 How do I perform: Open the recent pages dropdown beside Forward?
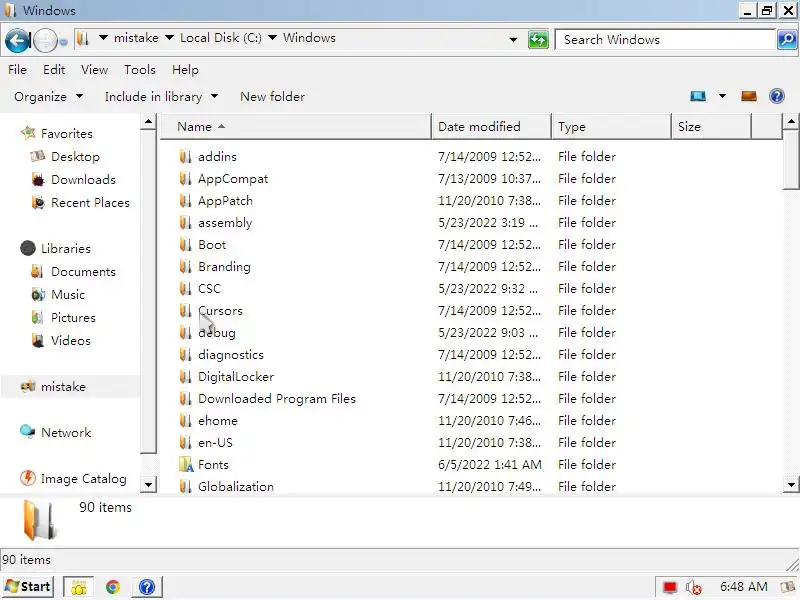(x=63, y=42)
